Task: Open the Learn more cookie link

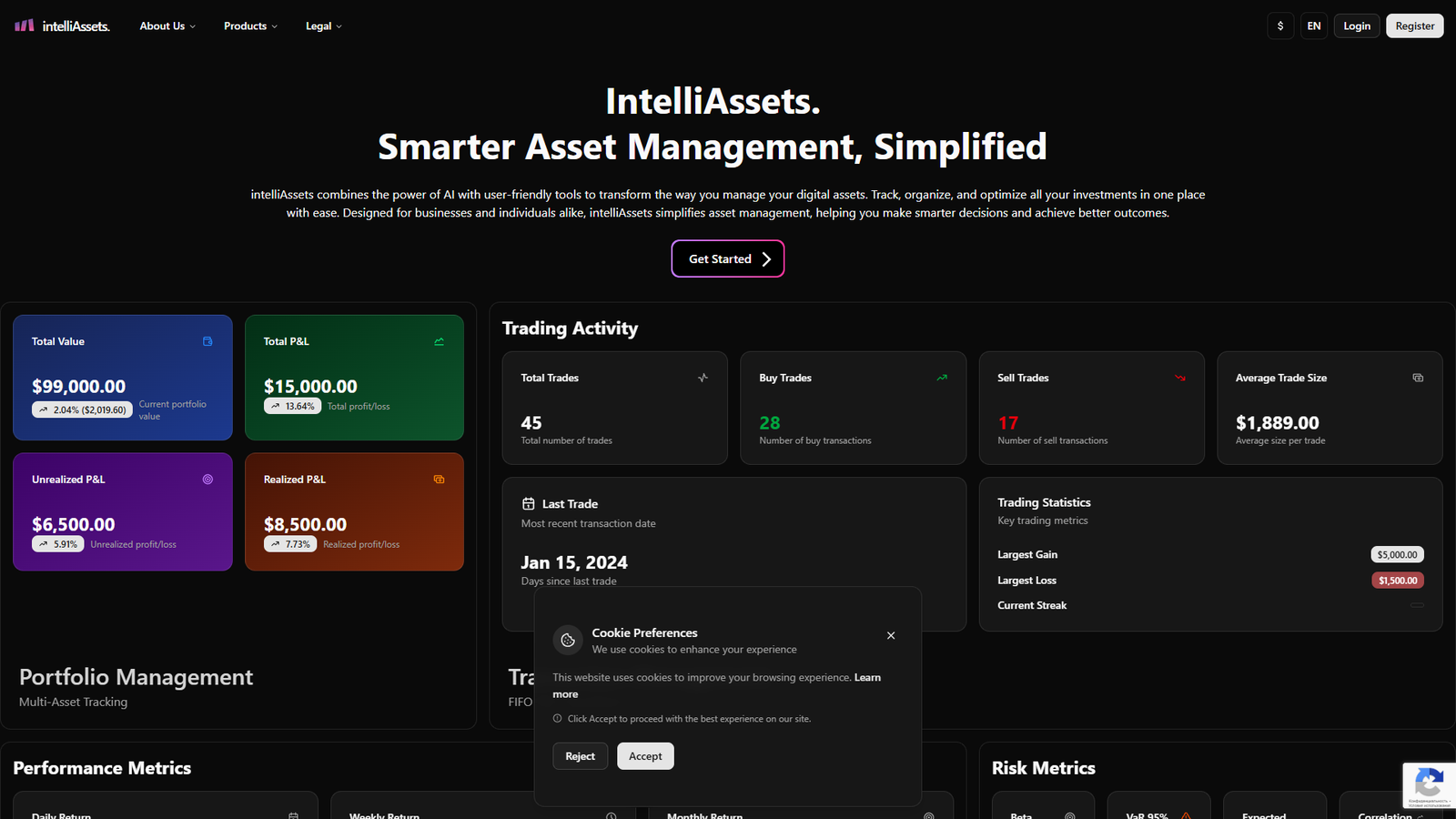Action: click(x=867, y=677)
